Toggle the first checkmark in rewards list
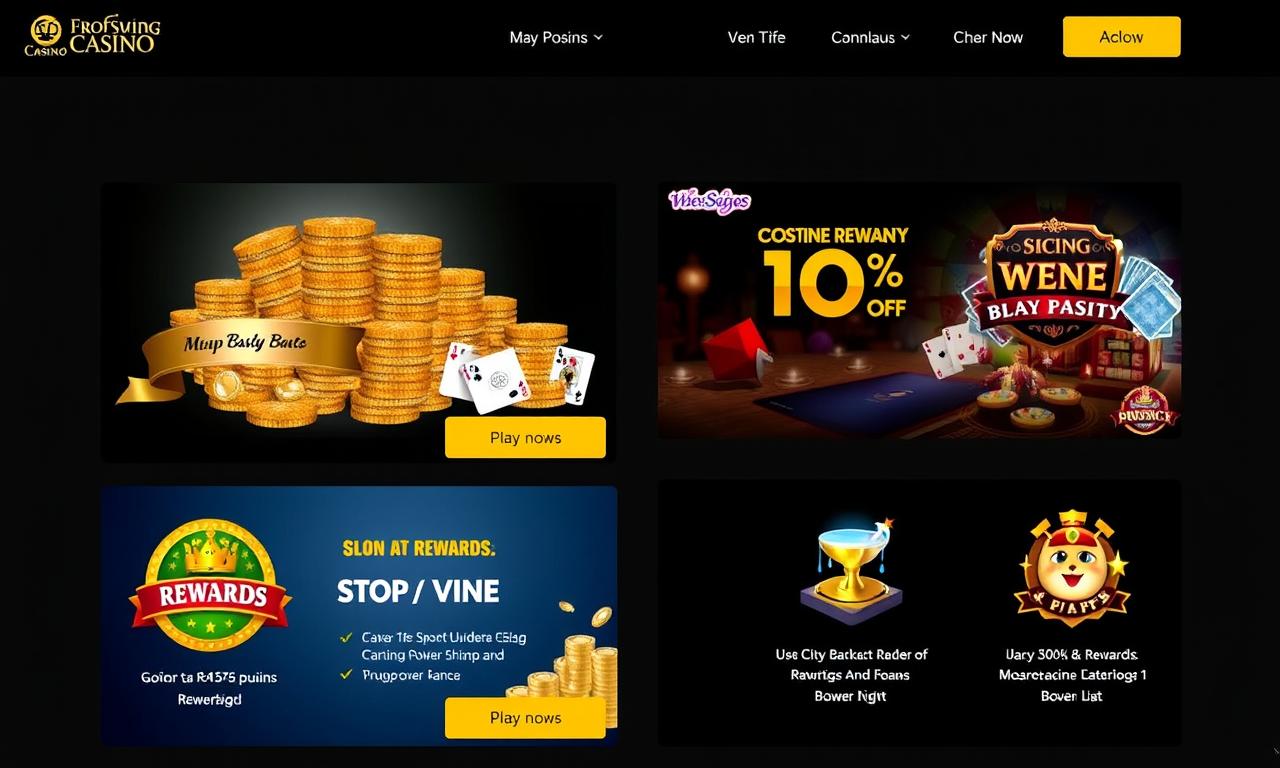Viewport: 1280px width, 768px height. 346,636
